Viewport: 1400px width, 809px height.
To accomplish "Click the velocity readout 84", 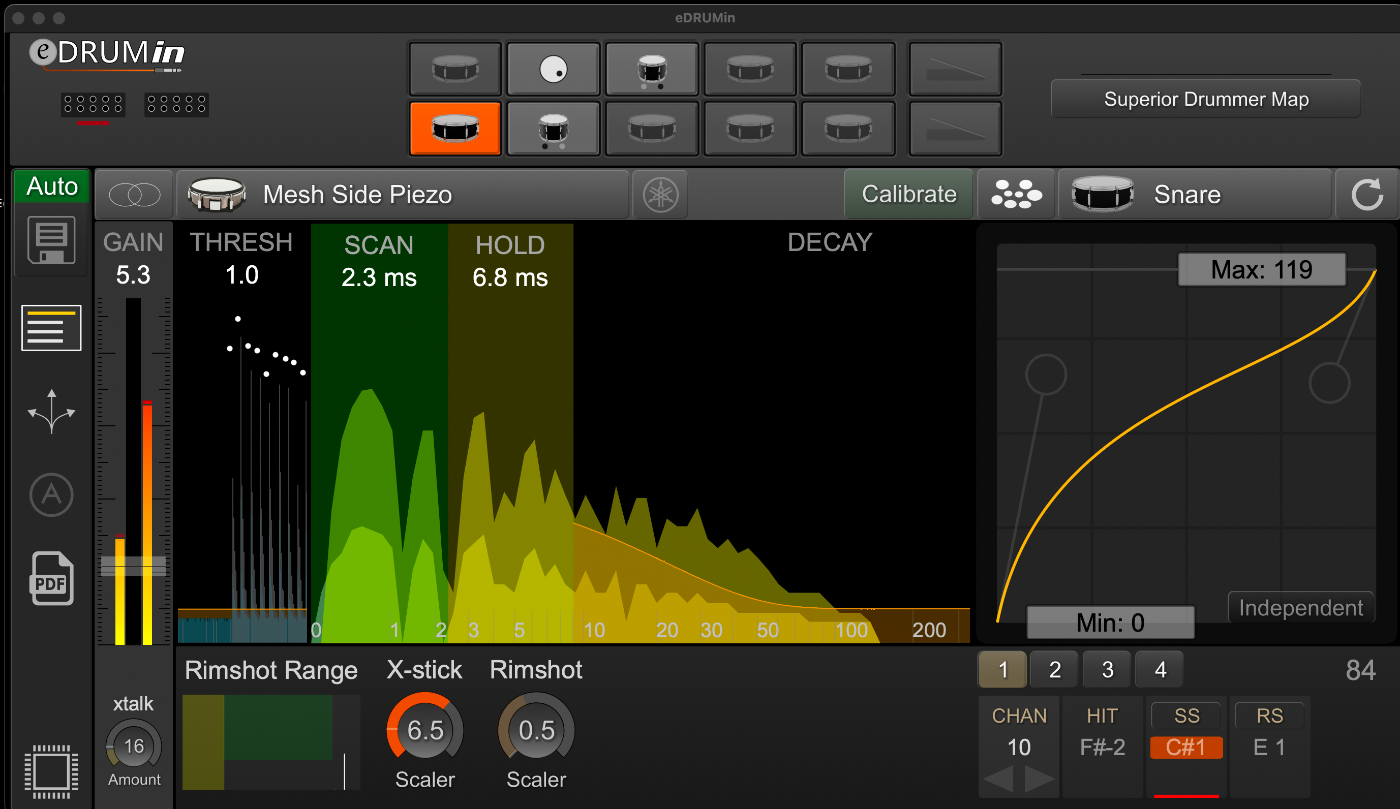I will point(1361,671).
